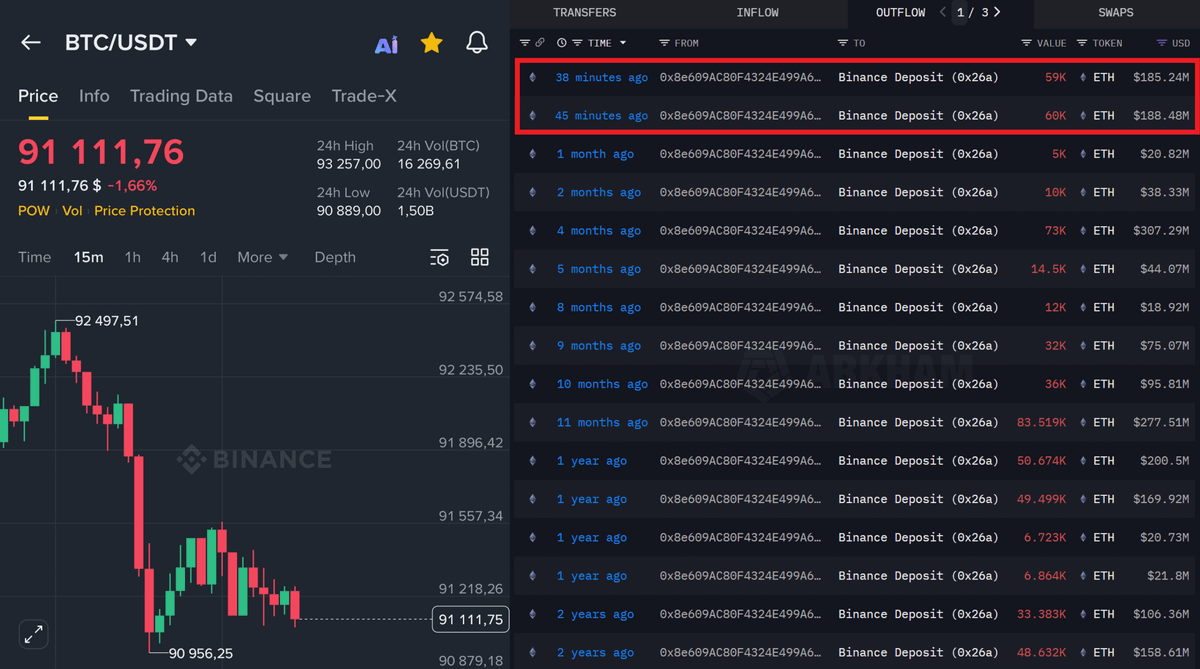Expand chart to fullscreen

(34, 634)
